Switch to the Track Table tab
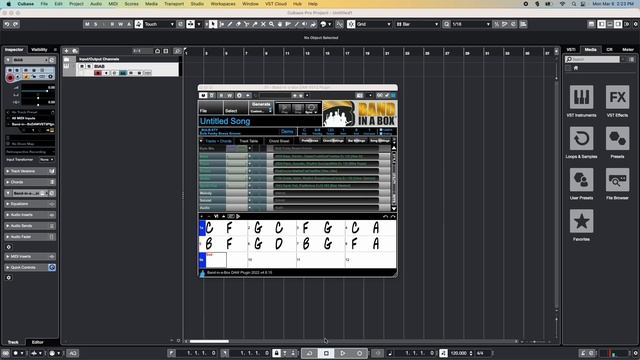Viewport: 640px width, 360px height. coord(249,141)
